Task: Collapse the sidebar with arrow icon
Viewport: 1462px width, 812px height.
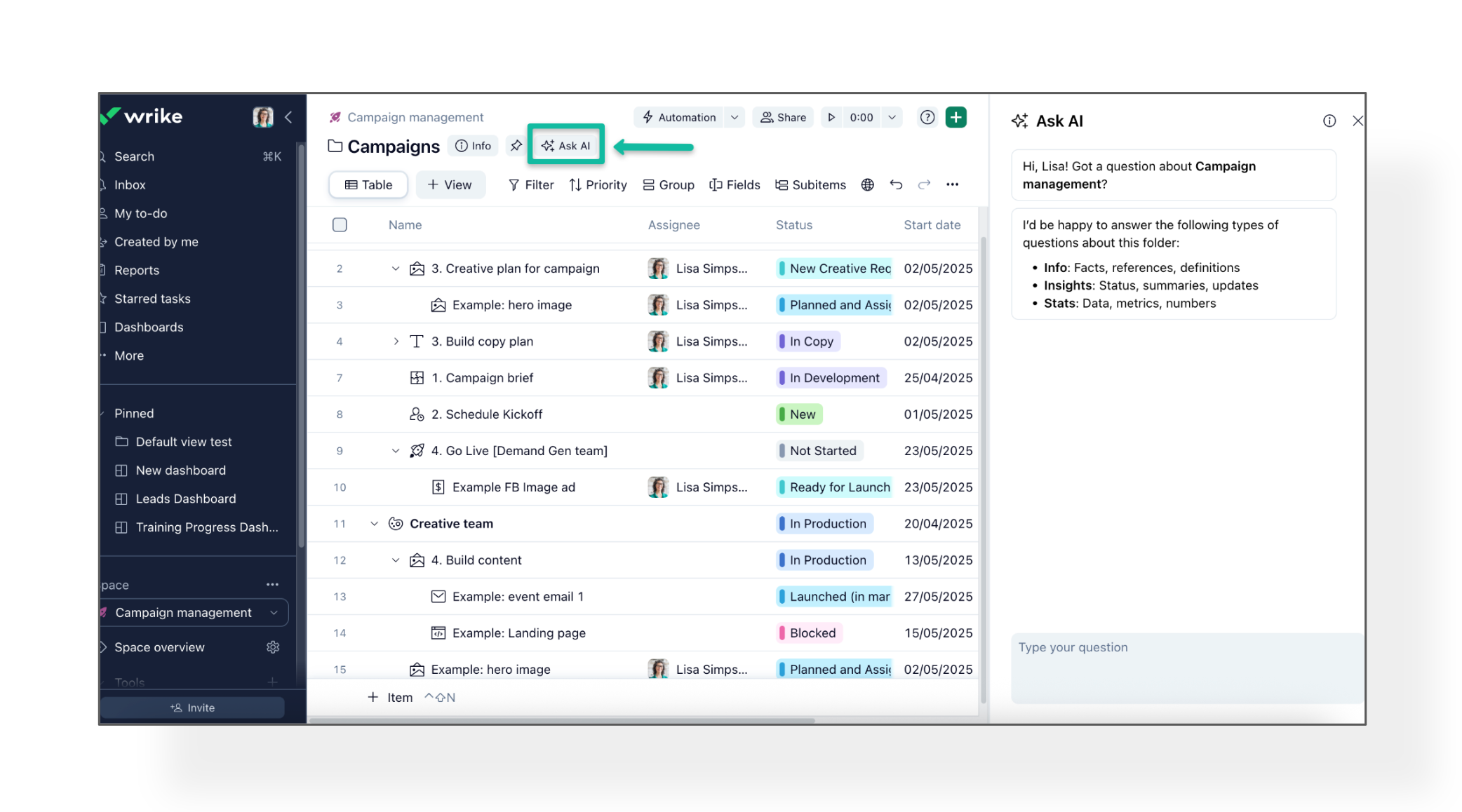Action: [288, 117]
